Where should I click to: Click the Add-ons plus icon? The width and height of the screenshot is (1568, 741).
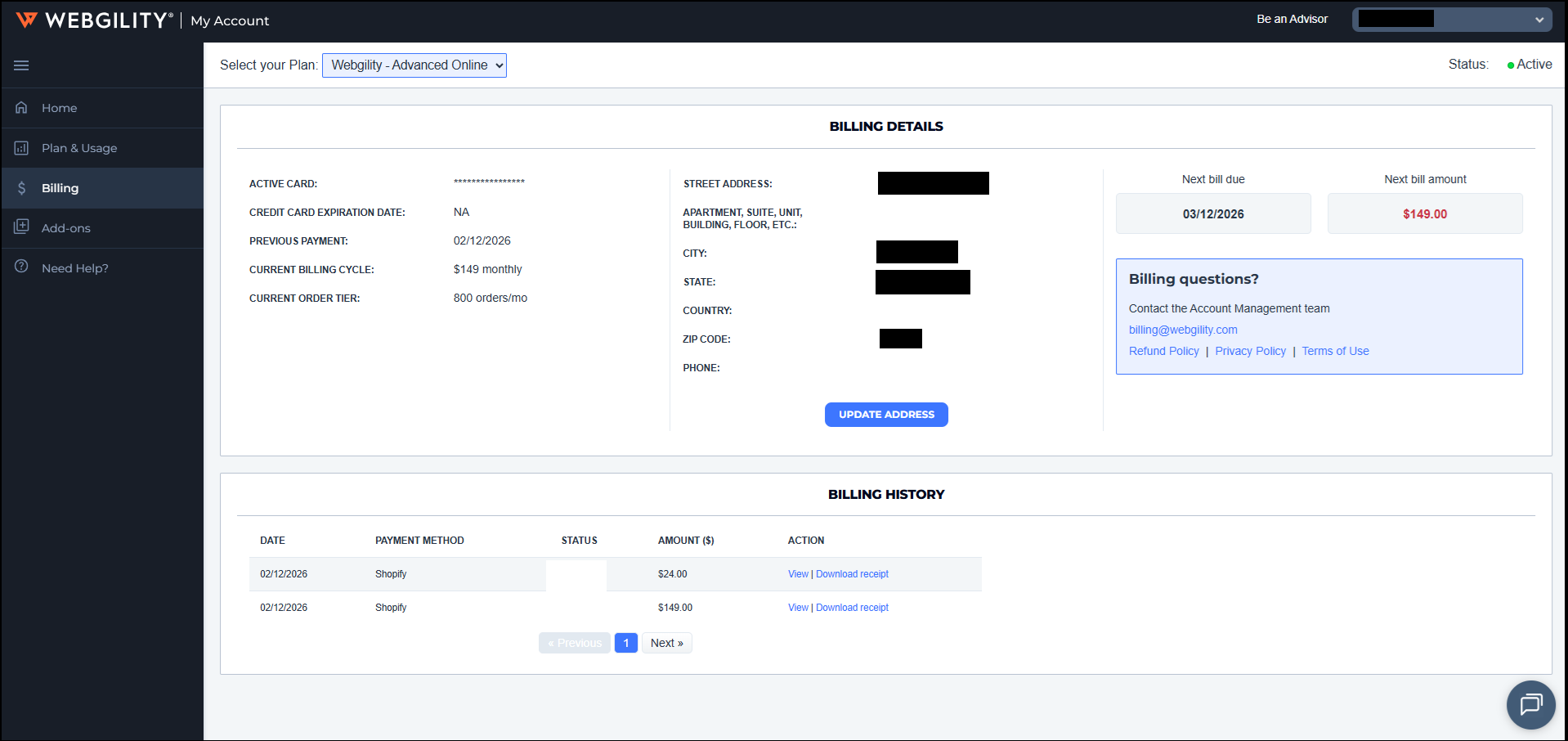point(21,227)
